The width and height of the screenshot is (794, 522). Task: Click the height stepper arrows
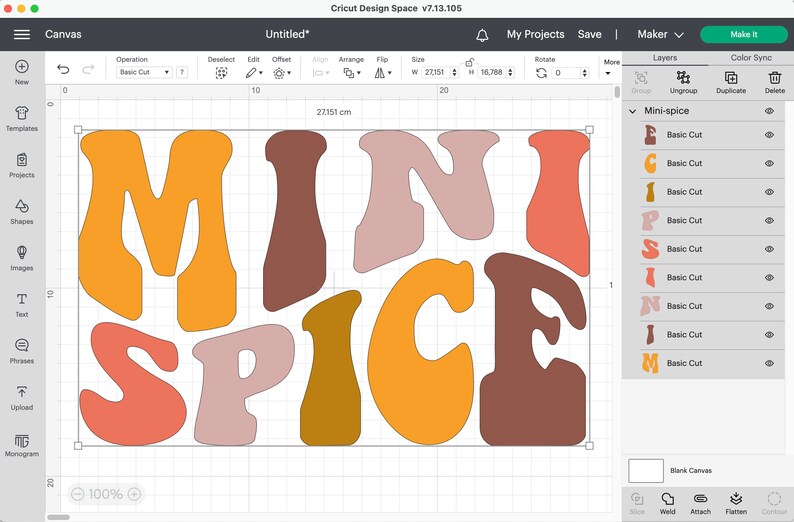(510, 72)
